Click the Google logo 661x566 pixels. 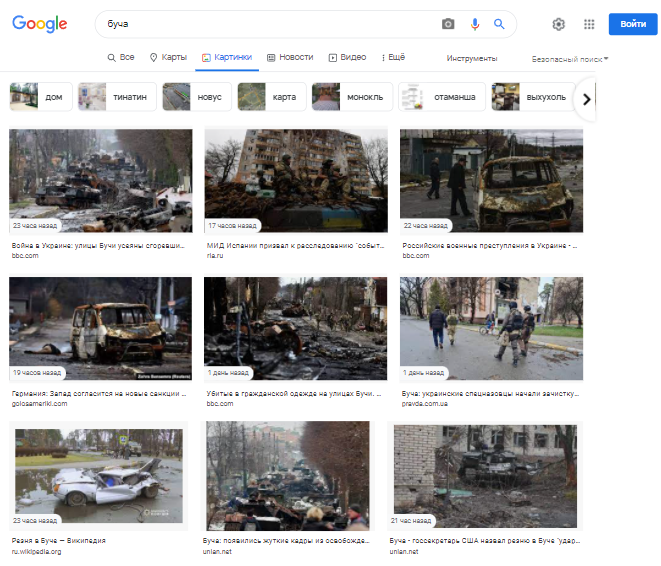point(40,24)
